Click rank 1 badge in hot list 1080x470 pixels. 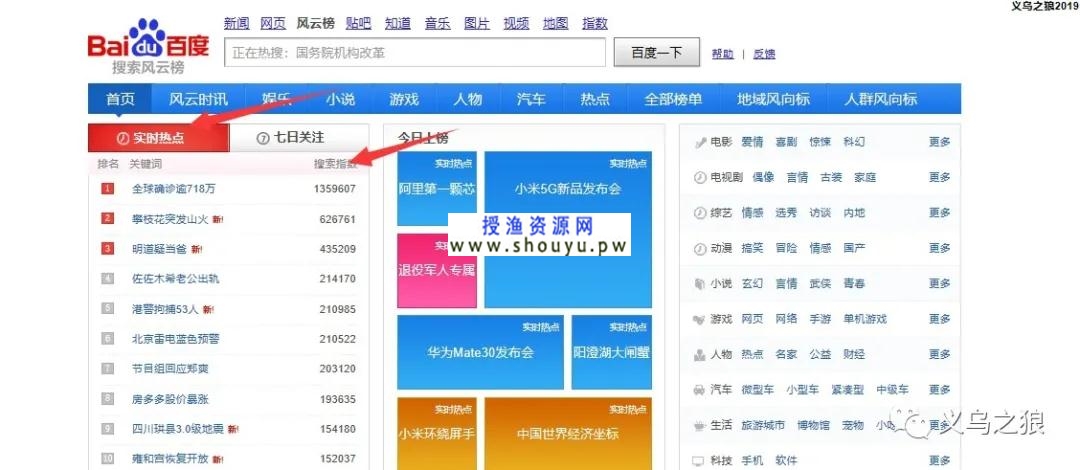tap(107, 188)
